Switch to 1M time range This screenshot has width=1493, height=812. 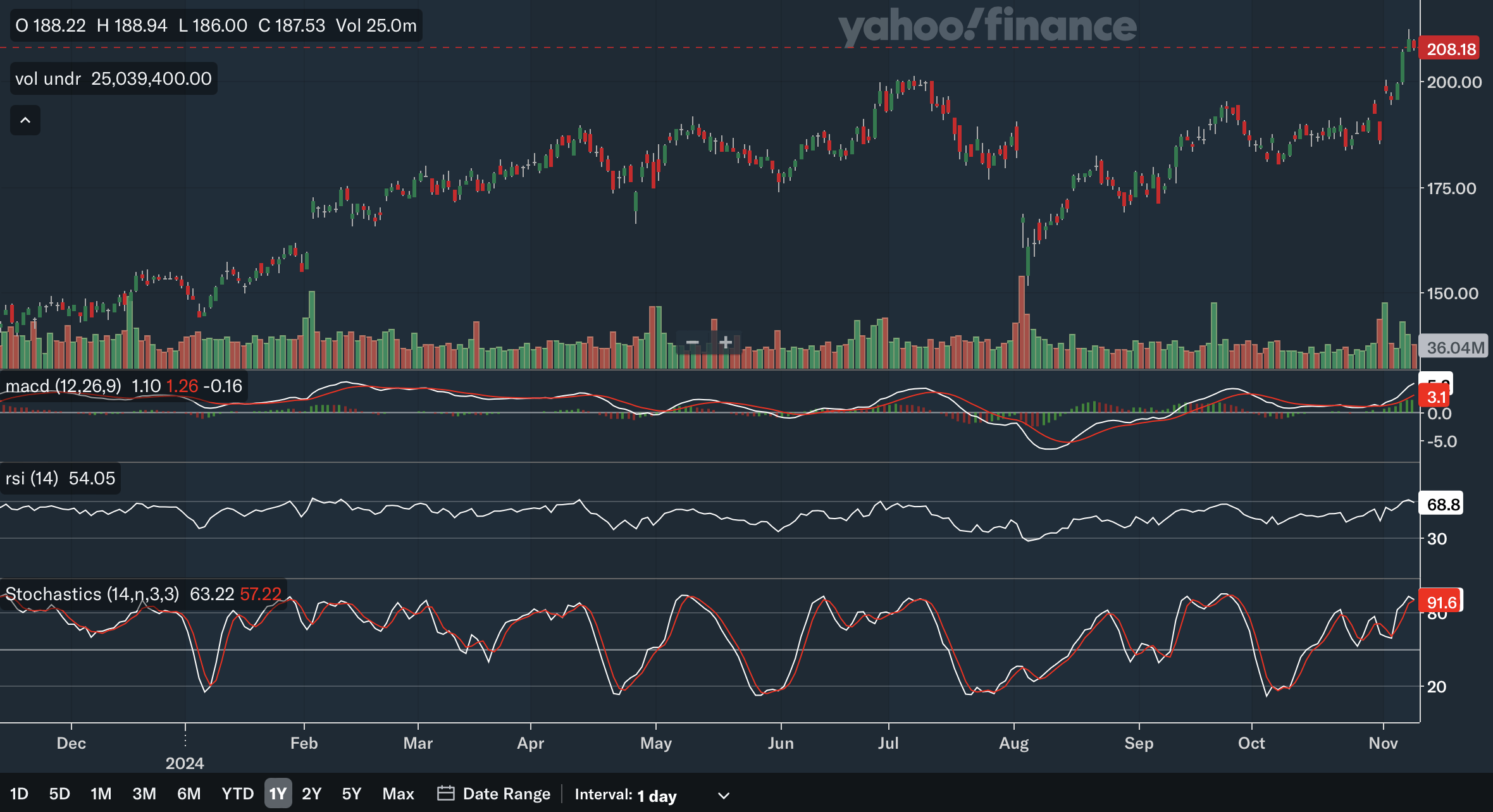101,794
